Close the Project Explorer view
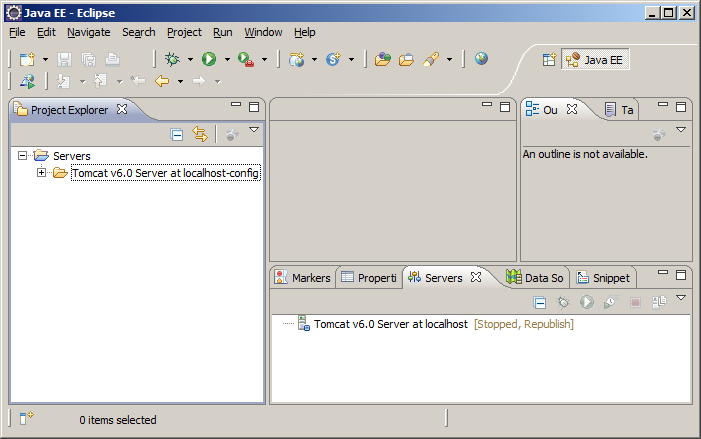Viewport: 701px width, 439px height. tap(122, 109)
